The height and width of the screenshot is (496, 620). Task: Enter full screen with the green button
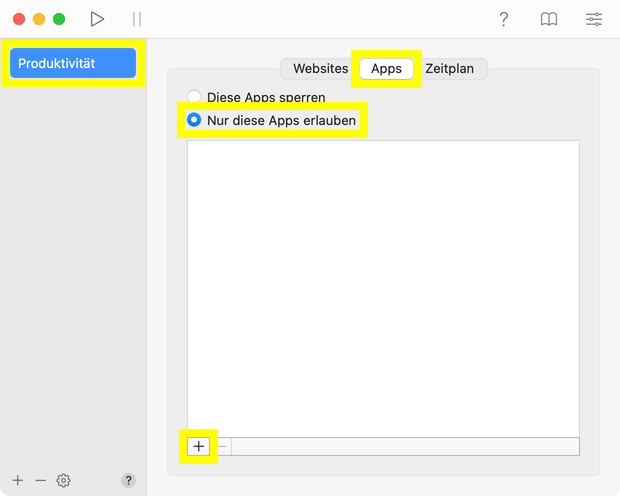(59, 19)
